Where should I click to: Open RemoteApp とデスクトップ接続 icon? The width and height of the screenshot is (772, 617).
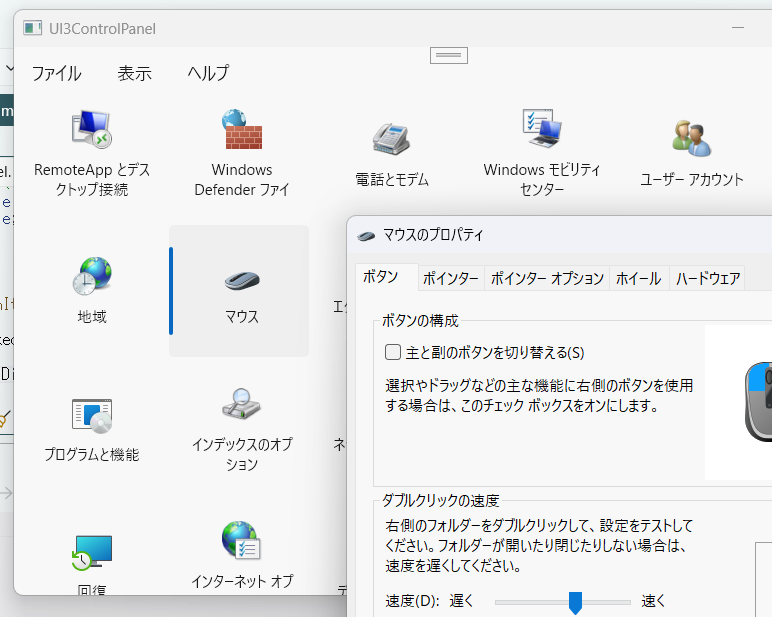(x=91, y=130)
